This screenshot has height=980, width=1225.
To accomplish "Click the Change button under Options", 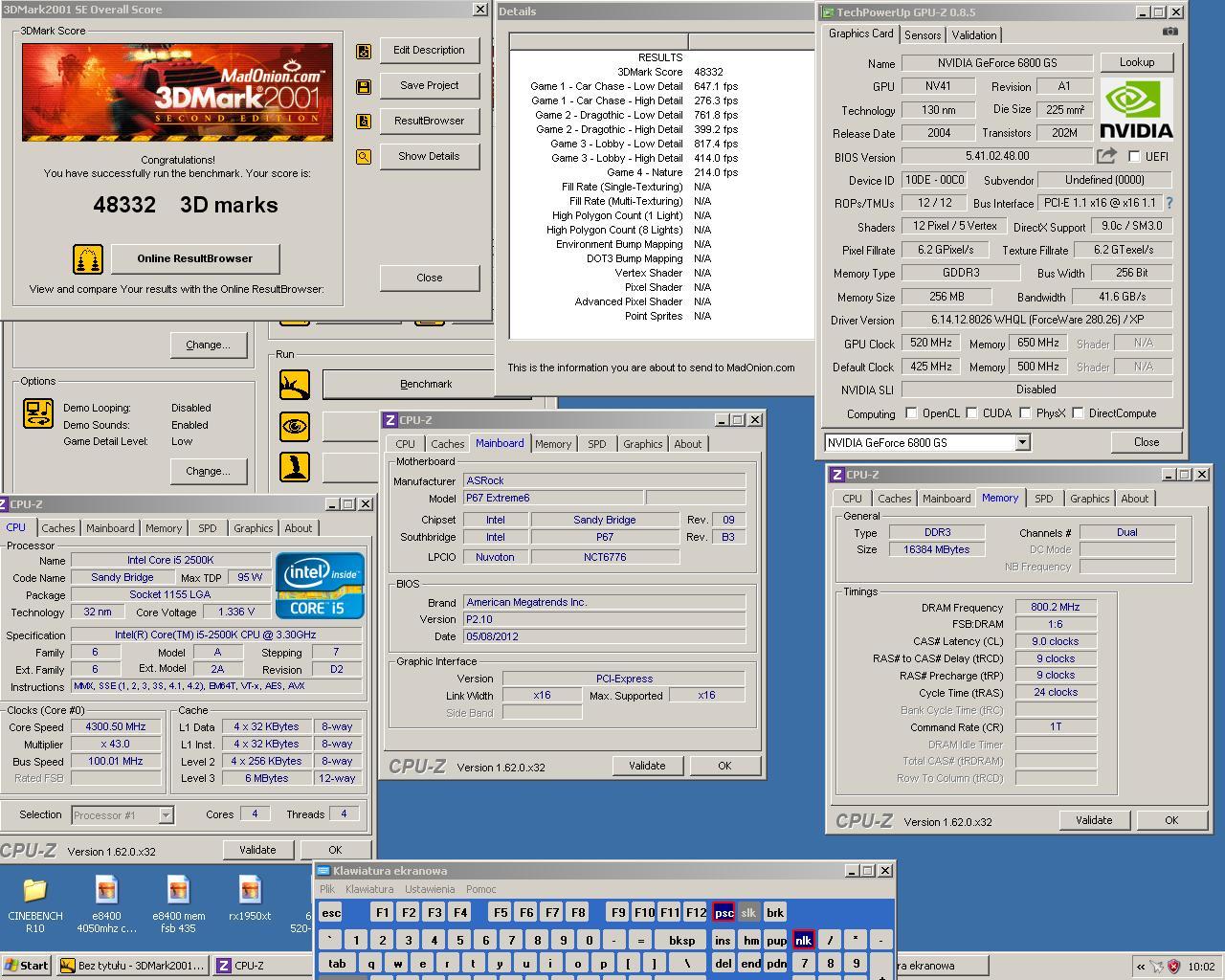I will click(x=208, y=471).
